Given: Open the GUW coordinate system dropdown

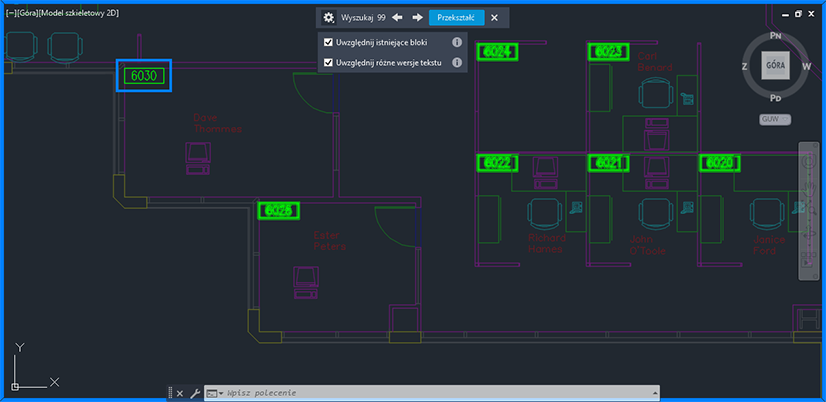Looking at the screenshot, I should tap(775, 120).
